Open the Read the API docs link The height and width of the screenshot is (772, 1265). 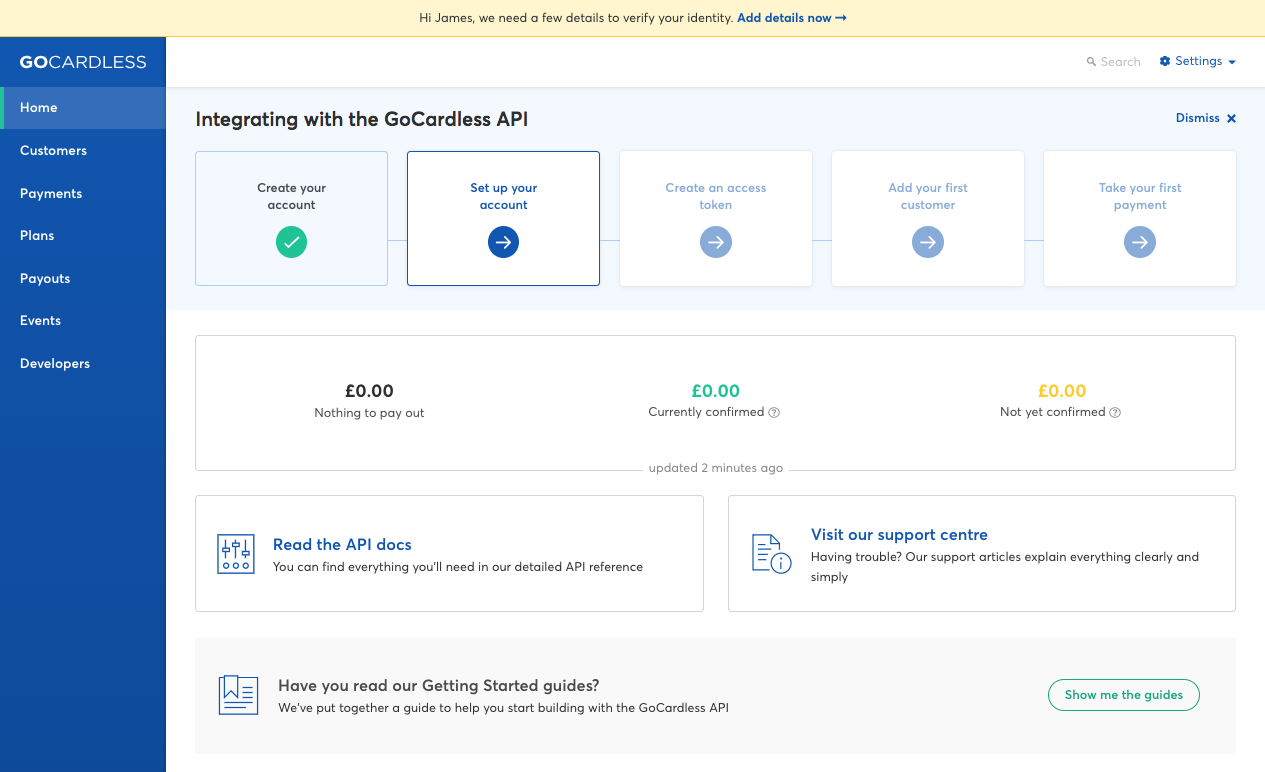pyautogui.click(x=342, y=544)
